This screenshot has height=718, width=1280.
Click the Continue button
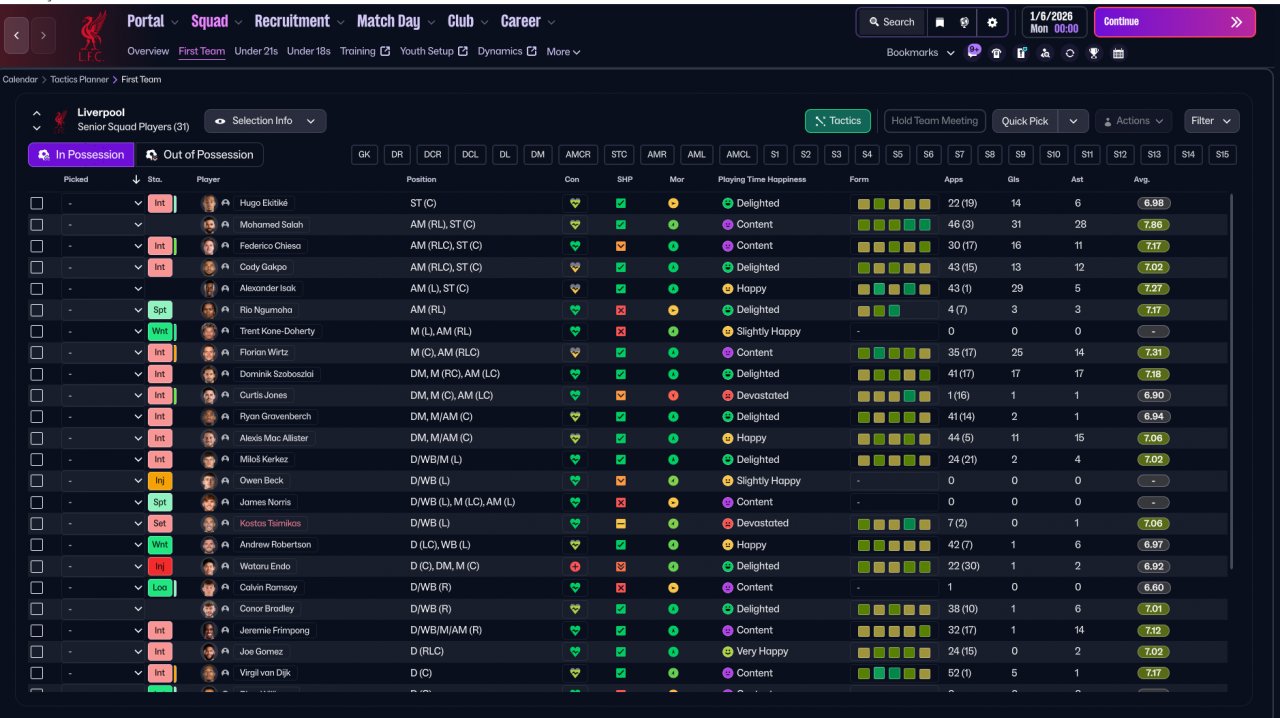pos(1174,22)
